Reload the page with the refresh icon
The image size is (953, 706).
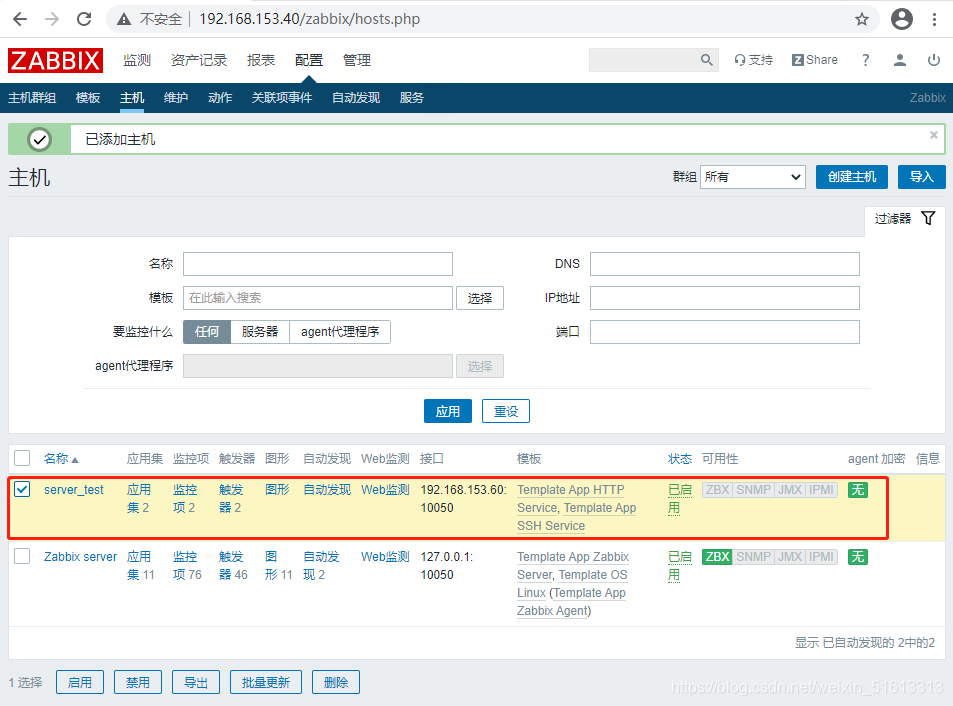84,19
